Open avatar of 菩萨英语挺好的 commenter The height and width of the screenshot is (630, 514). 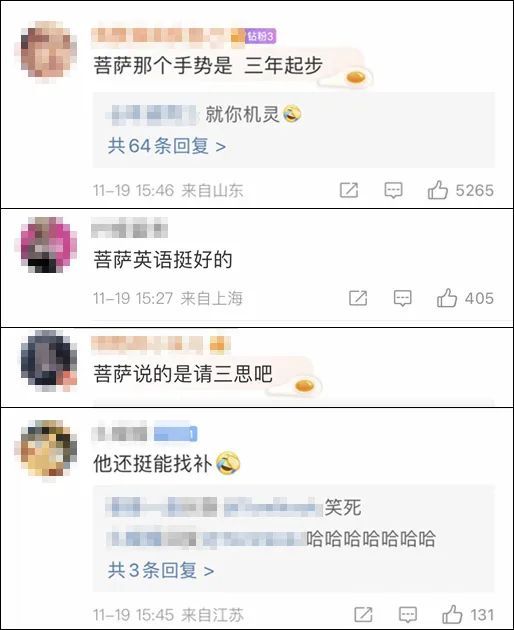[x=49, y=245]
